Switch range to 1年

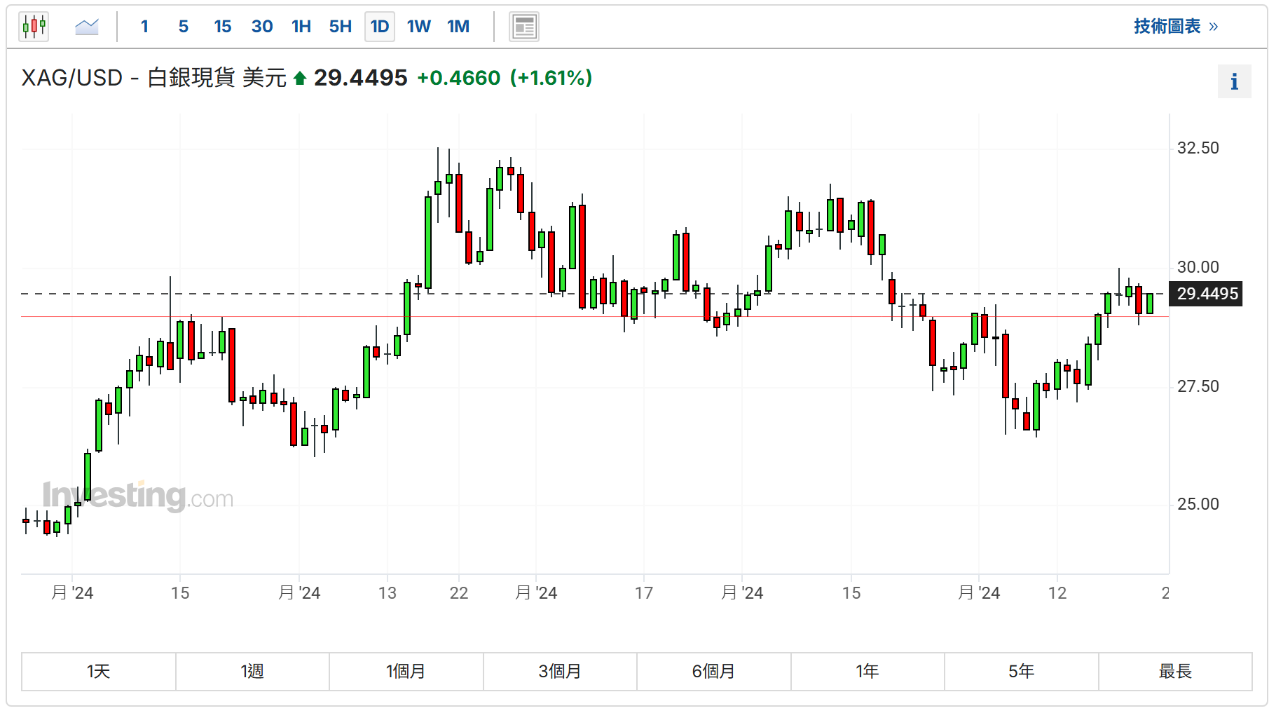click(x=867, y=672)
